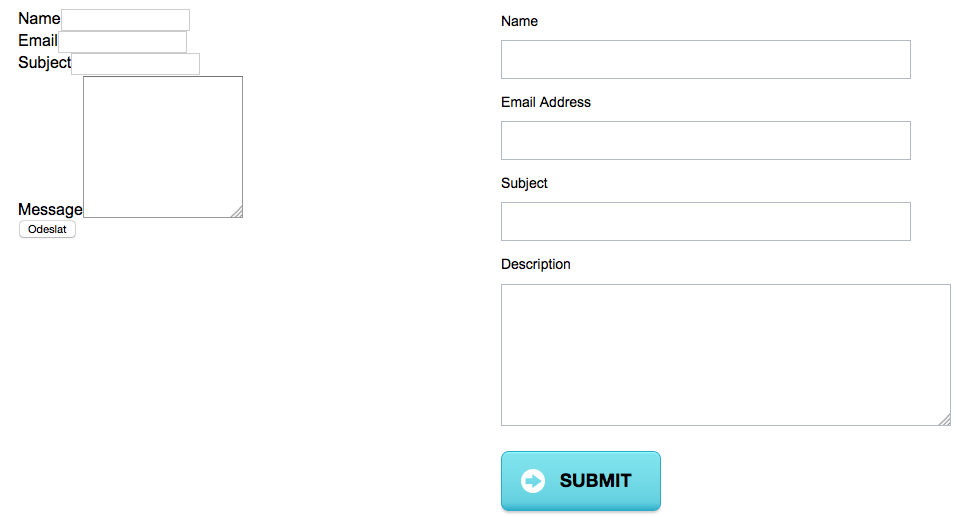The width and height of the screenshot is (980, 517).
Task: Click the wide Subject field in the styled form
Action: point(705,221)
